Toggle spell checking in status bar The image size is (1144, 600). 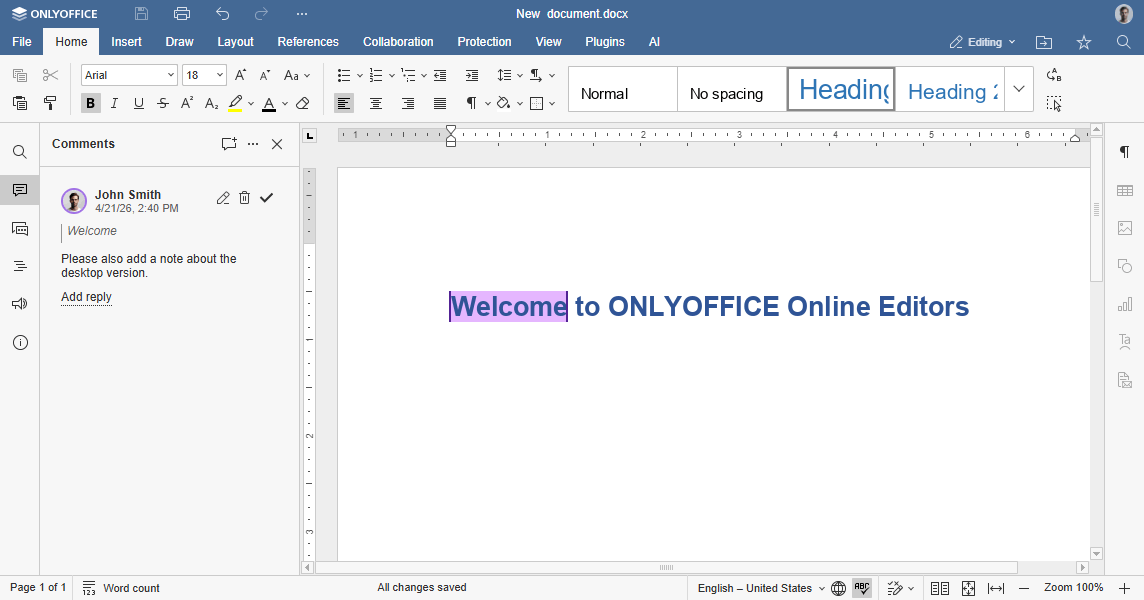tap(862, 588)
